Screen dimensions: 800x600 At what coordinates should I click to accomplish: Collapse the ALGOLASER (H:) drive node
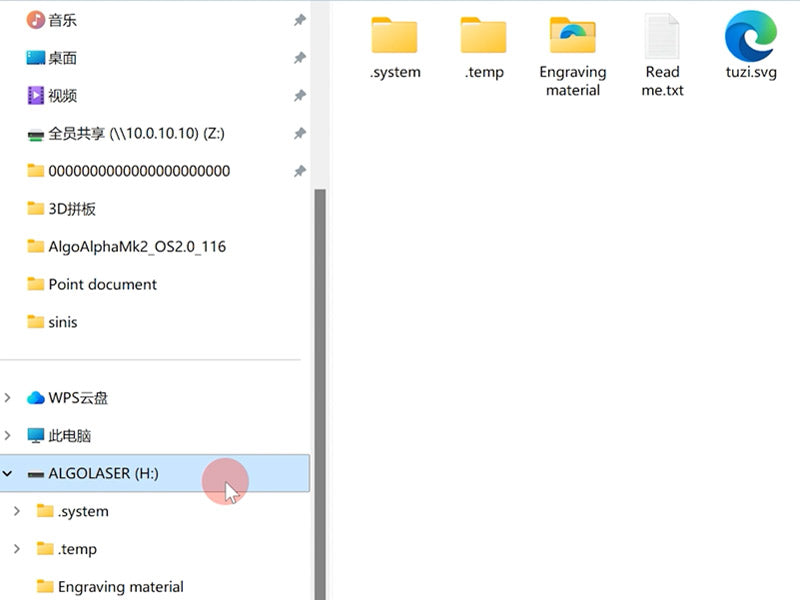[8, 474]
